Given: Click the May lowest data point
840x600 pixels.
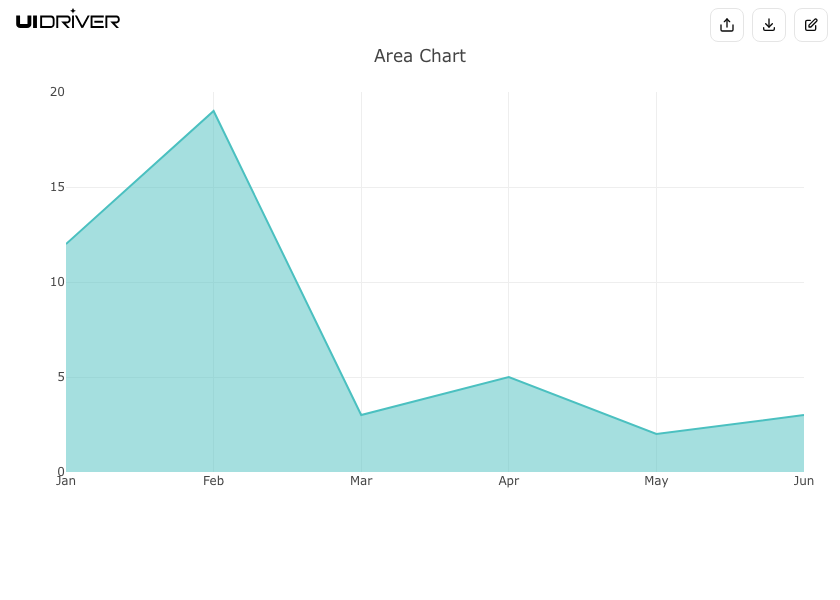Looking at the screenshot, I should tap(656, 434).
